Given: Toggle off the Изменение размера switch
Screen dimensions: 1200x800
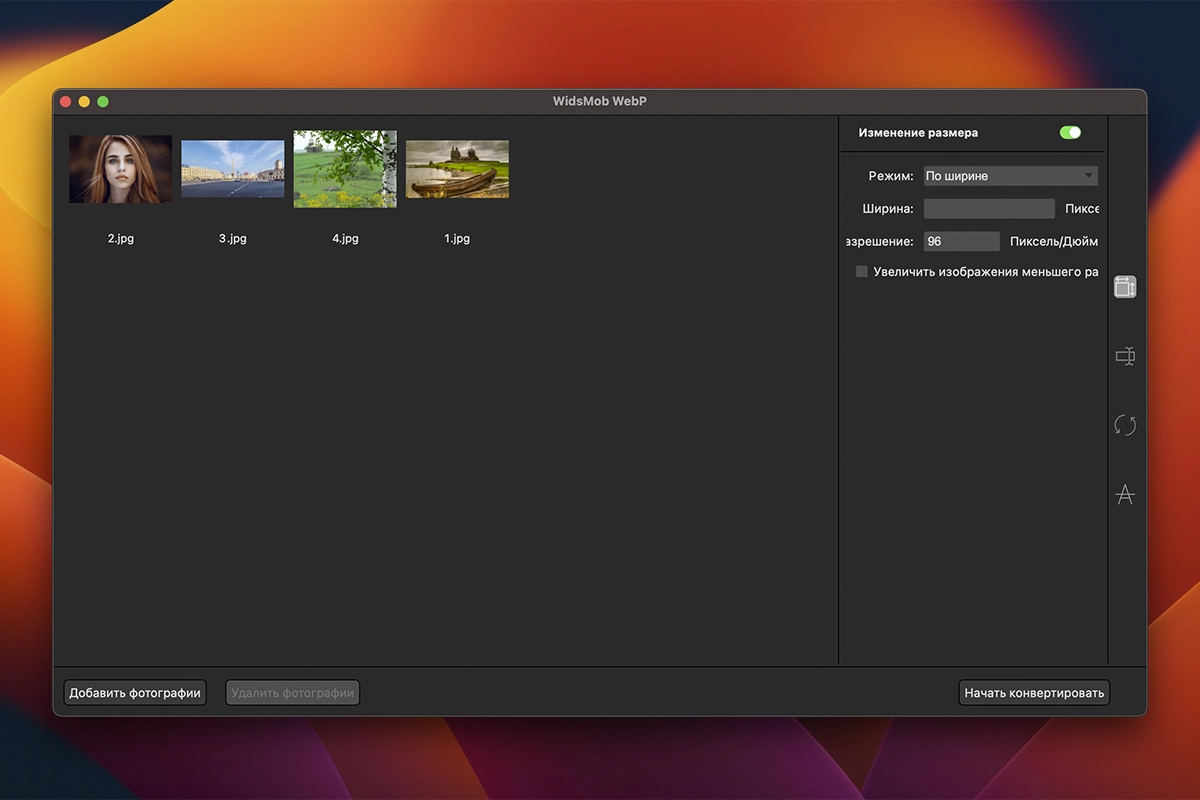Looking at the screenshot, I should click(1070, 132).
